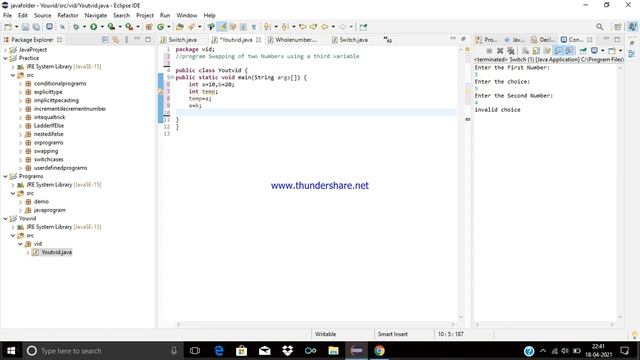Click the Save All toolbar icon
Image resolution: width=640 pixels, height=360 pixels.
(36, 27)
